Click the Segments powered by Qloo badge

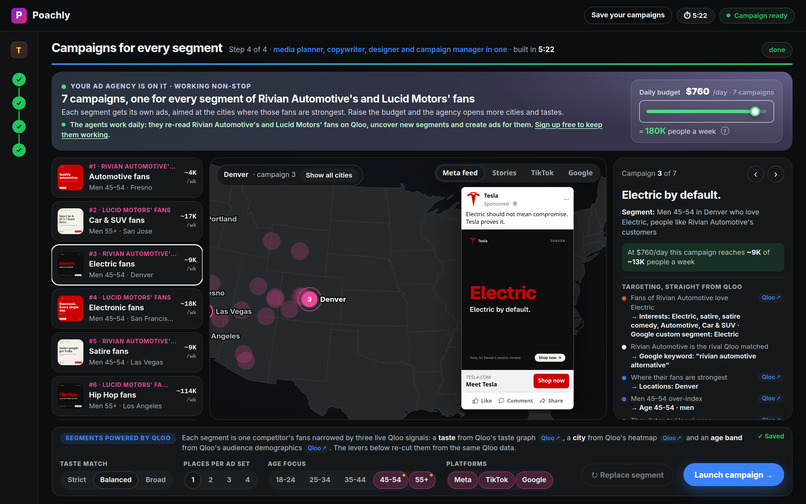click(118, 438)
